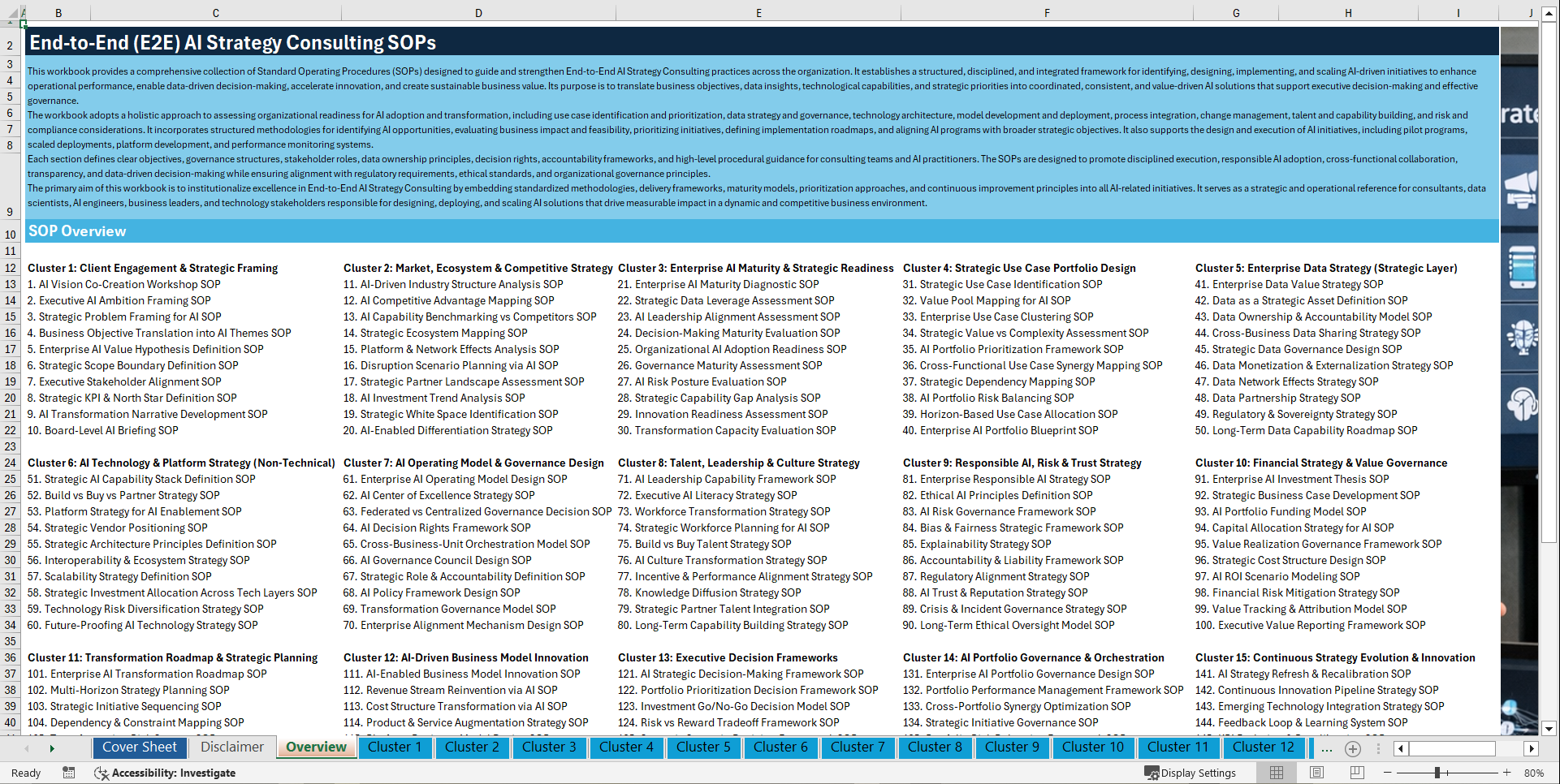Screen dimensions: 1560x784
Task: Click Zoom Out minus icon
Action: [x=1386, y=773]
